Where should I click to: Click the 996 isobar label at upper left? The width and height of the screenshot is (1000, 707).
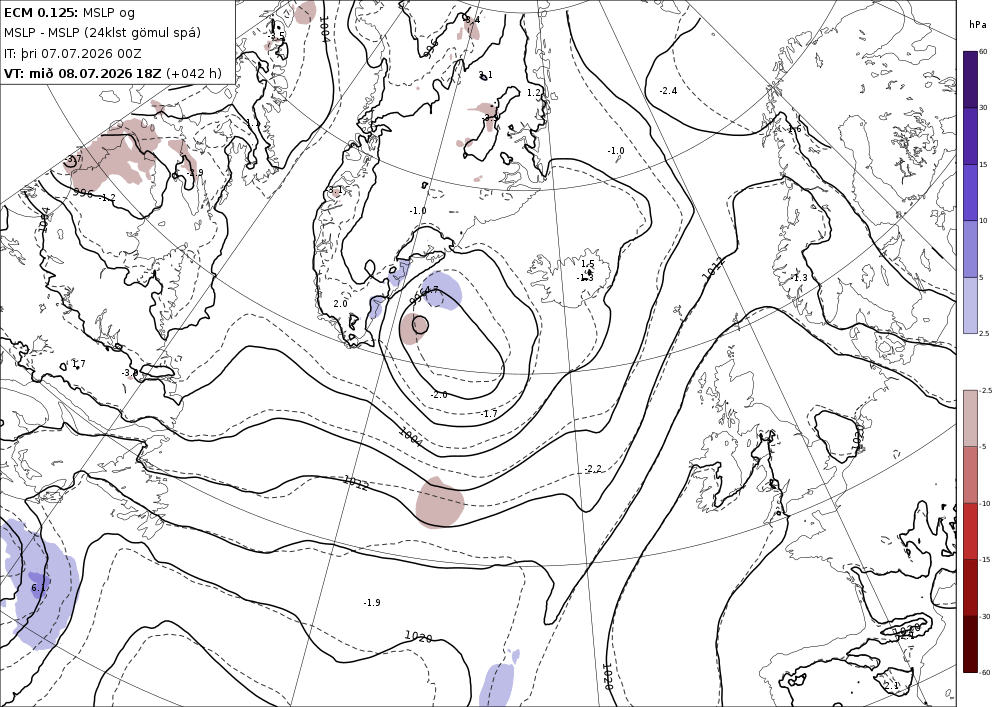click(84, 193)
